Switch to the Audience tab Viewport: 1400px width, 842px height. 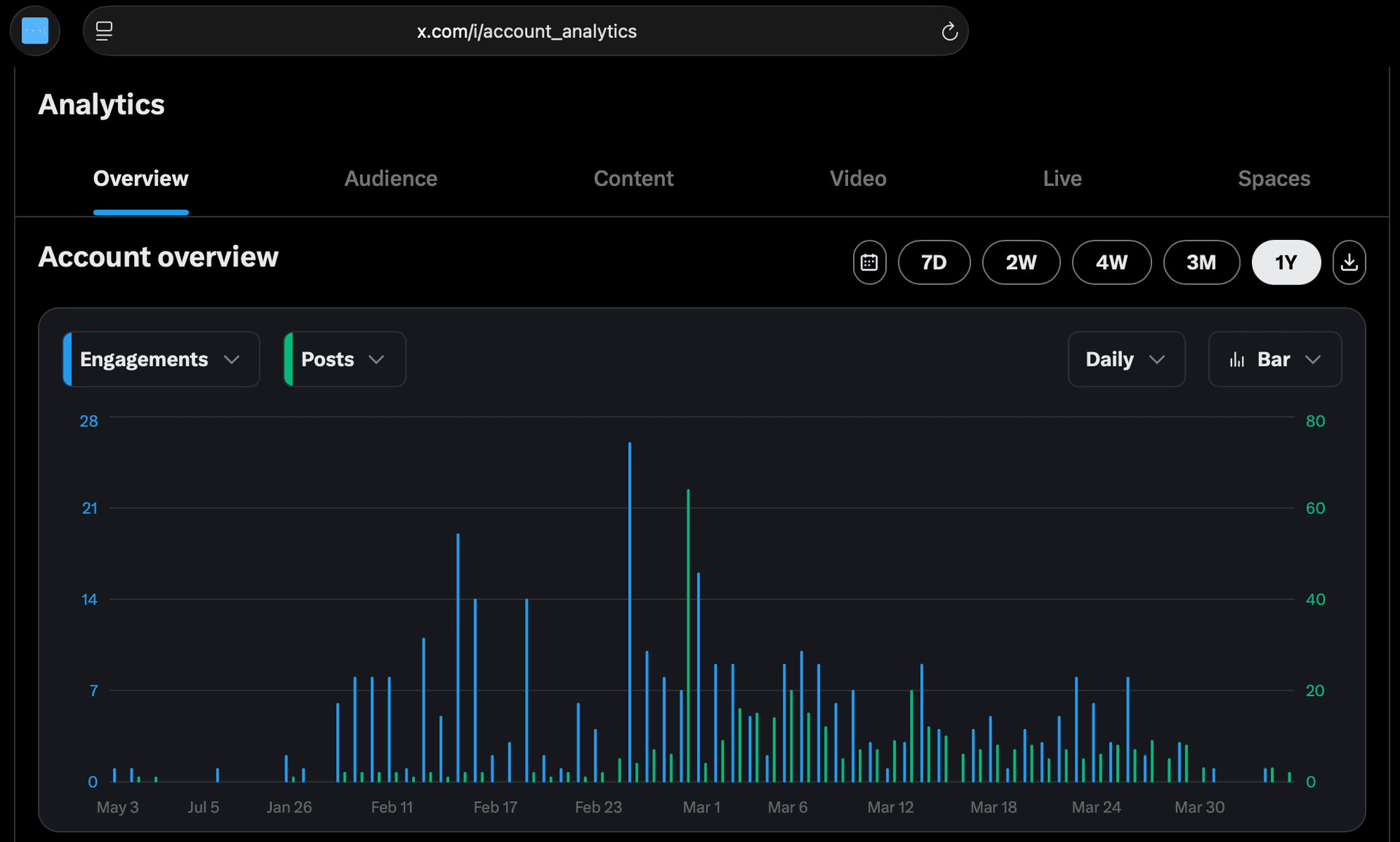[391, 179]
